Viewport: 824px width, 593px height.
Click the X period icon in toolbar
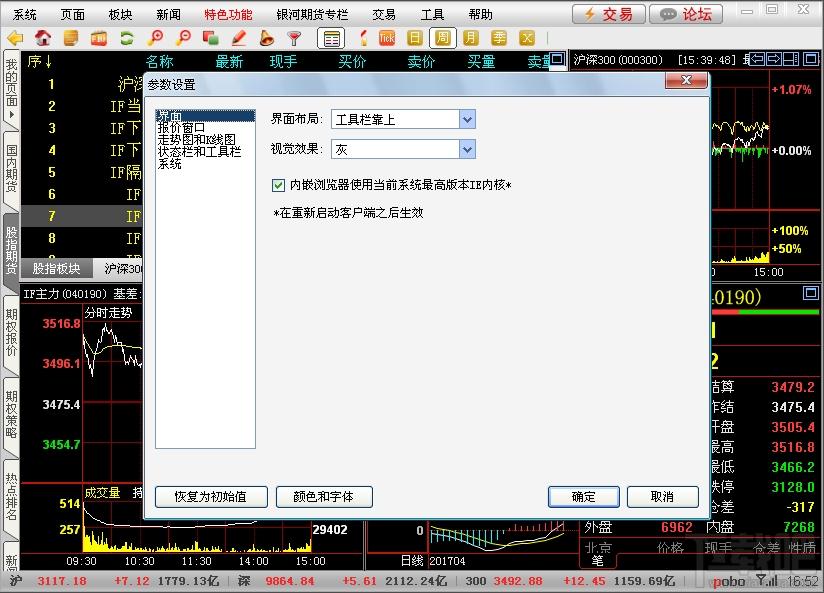point(527,38)
